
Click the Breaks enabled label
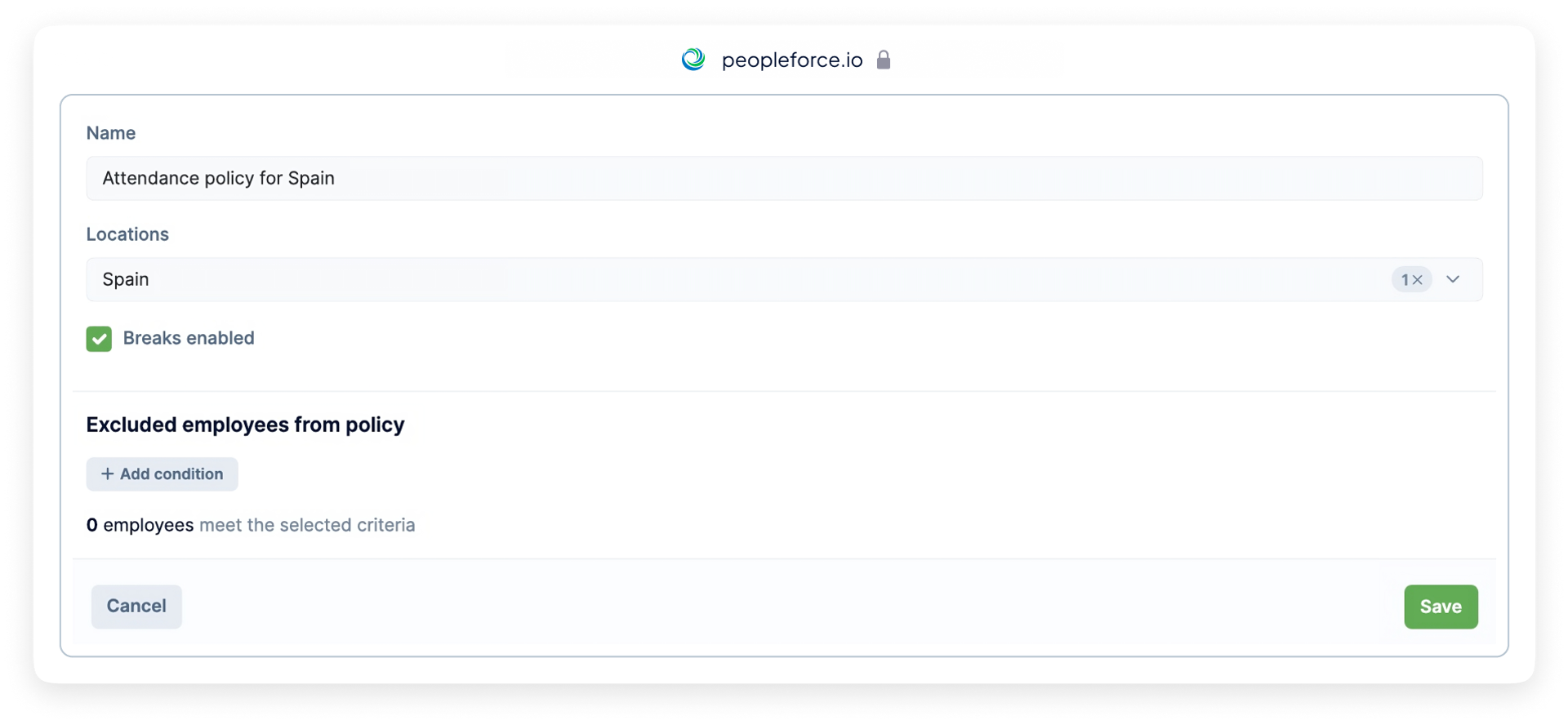(189, 338)
